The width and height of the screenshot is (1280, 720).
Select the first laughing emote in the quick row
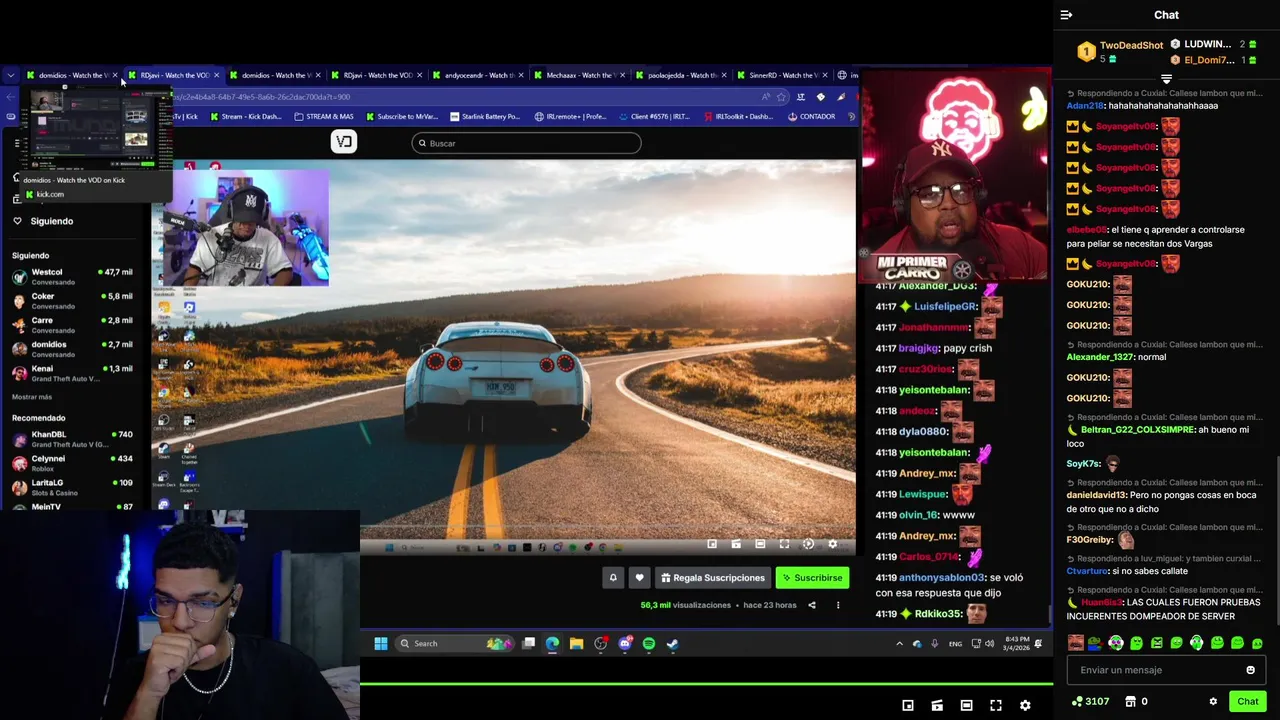(x=1075, y=643)
